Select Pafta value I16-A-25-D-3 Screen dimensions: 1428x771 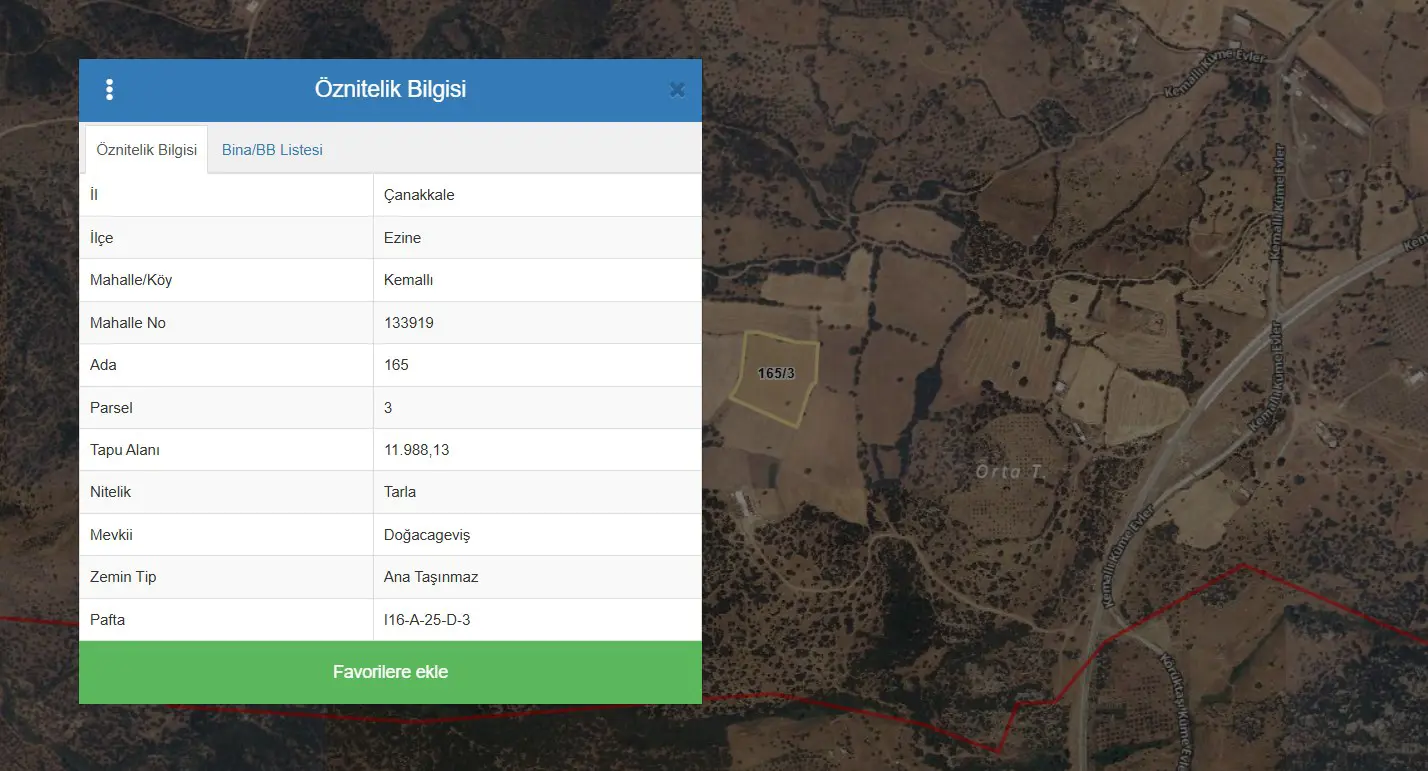pos(427,620)
